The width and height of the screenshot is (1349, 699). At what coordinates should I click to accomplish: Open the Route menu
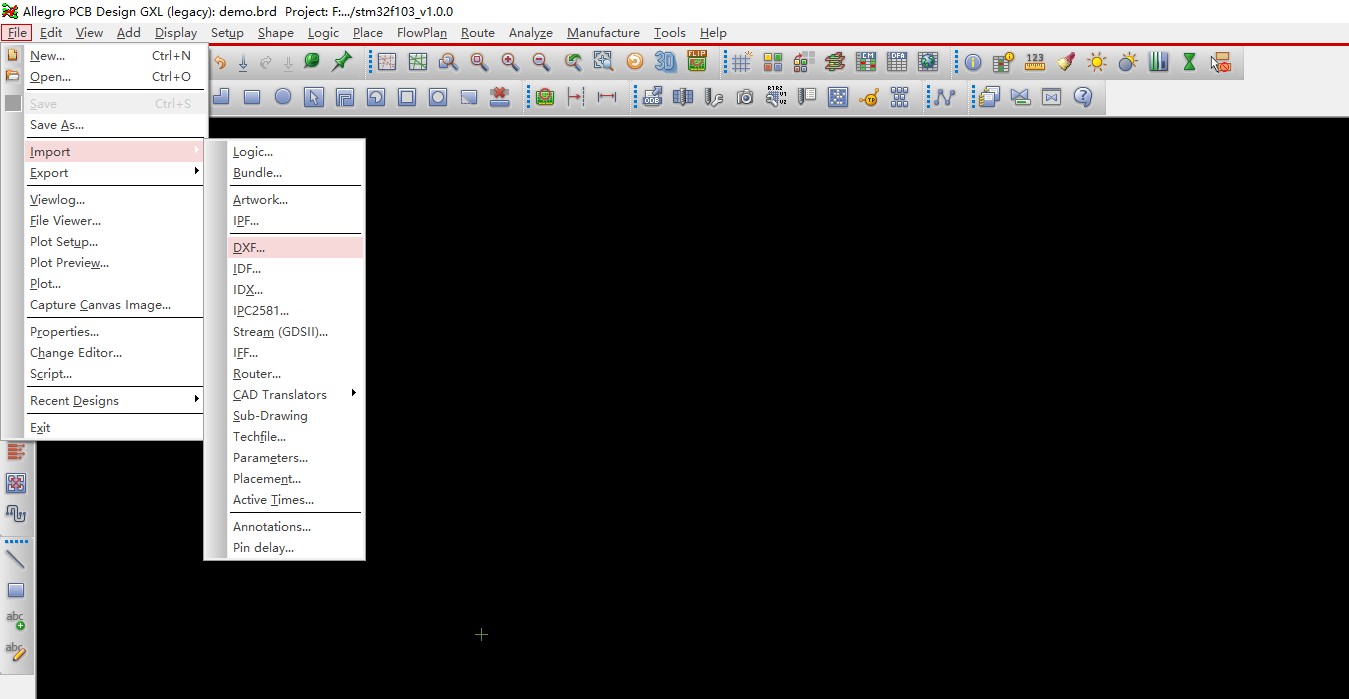478,33
